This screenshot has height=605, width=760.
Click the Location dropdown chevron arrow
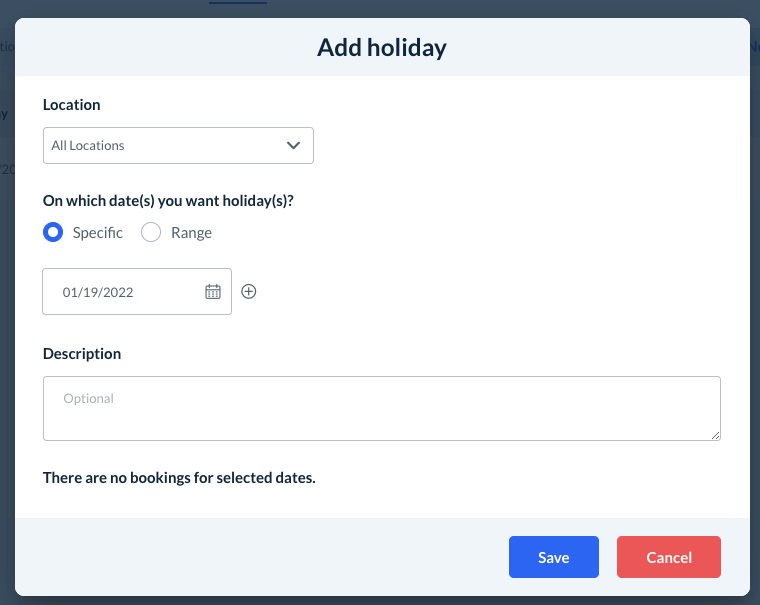click(x=294, y=145)
